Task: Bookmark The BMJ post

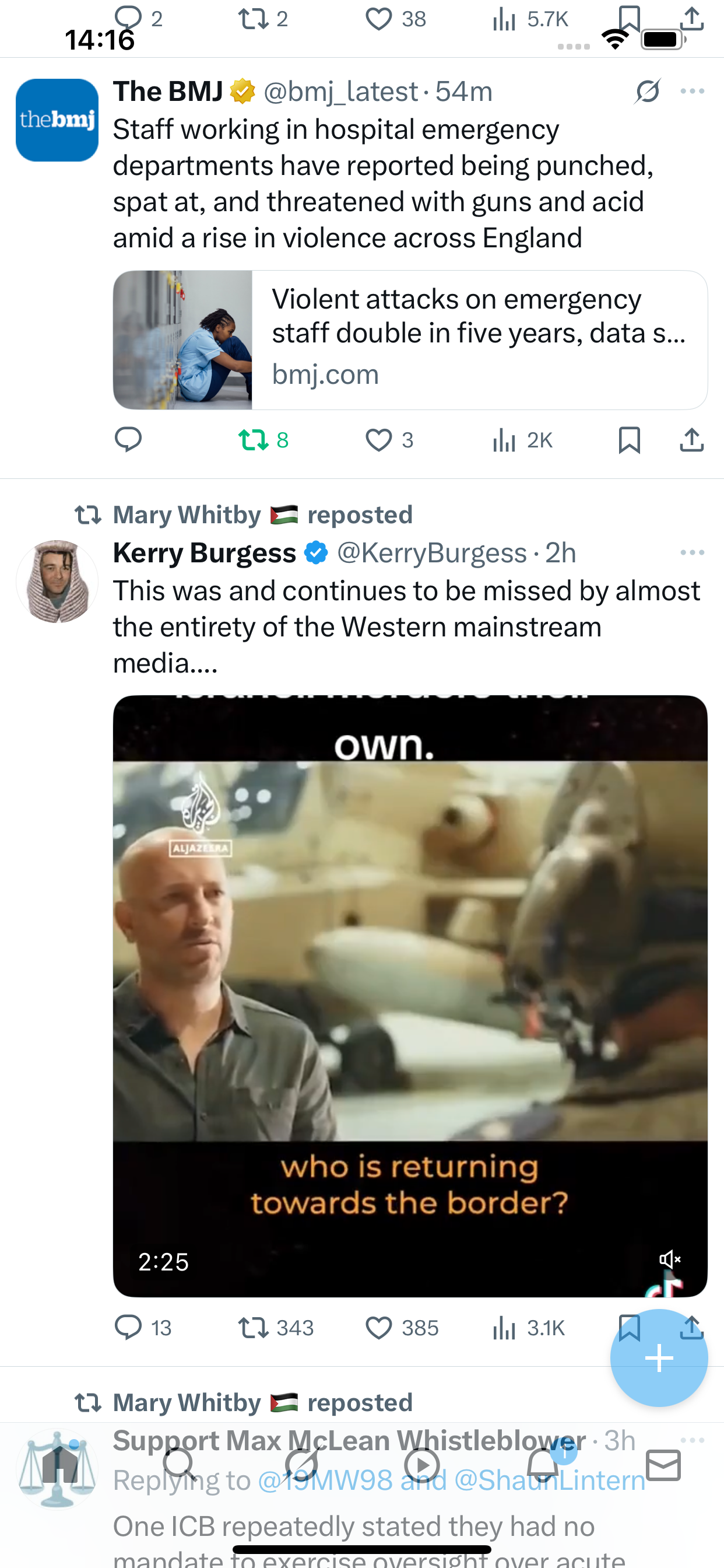Action: click(629, 439)
